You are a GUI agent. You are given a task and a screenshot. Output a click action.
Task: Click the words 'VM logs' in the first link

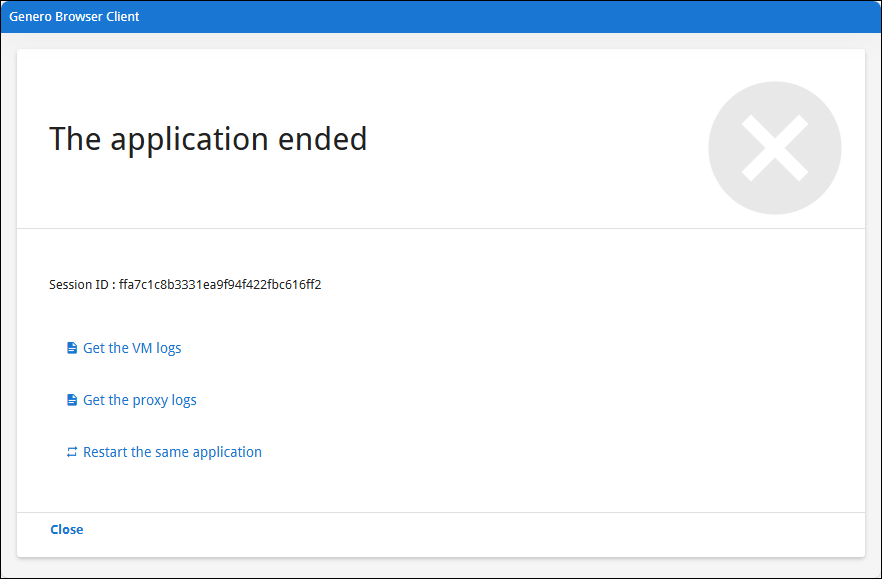point(157,348)
